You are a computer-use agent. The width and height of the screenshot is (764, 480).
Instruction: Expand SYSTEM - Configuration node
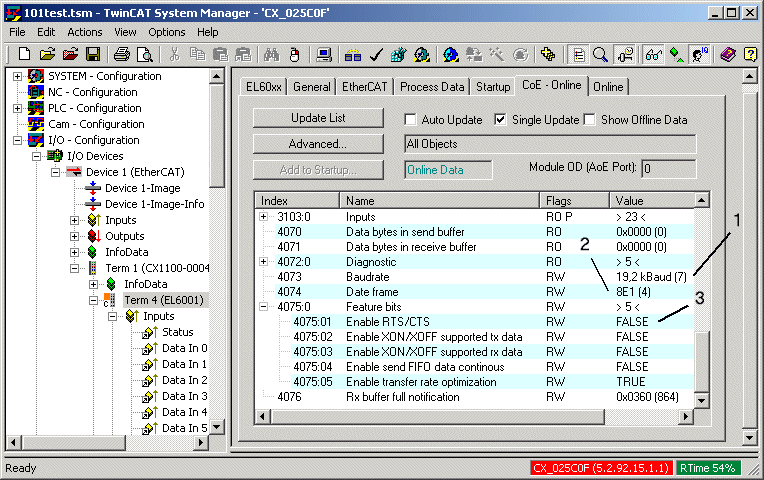[x=18, y=76]
